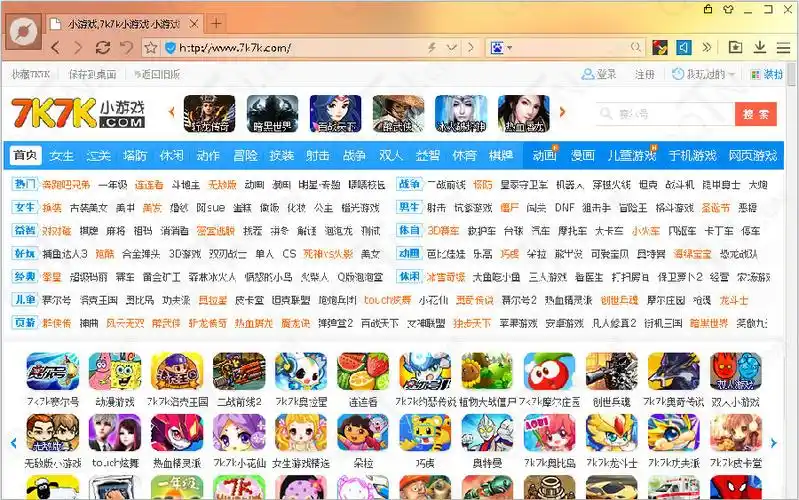Click the 7K7K小游戏 site logo

(78, 113)
